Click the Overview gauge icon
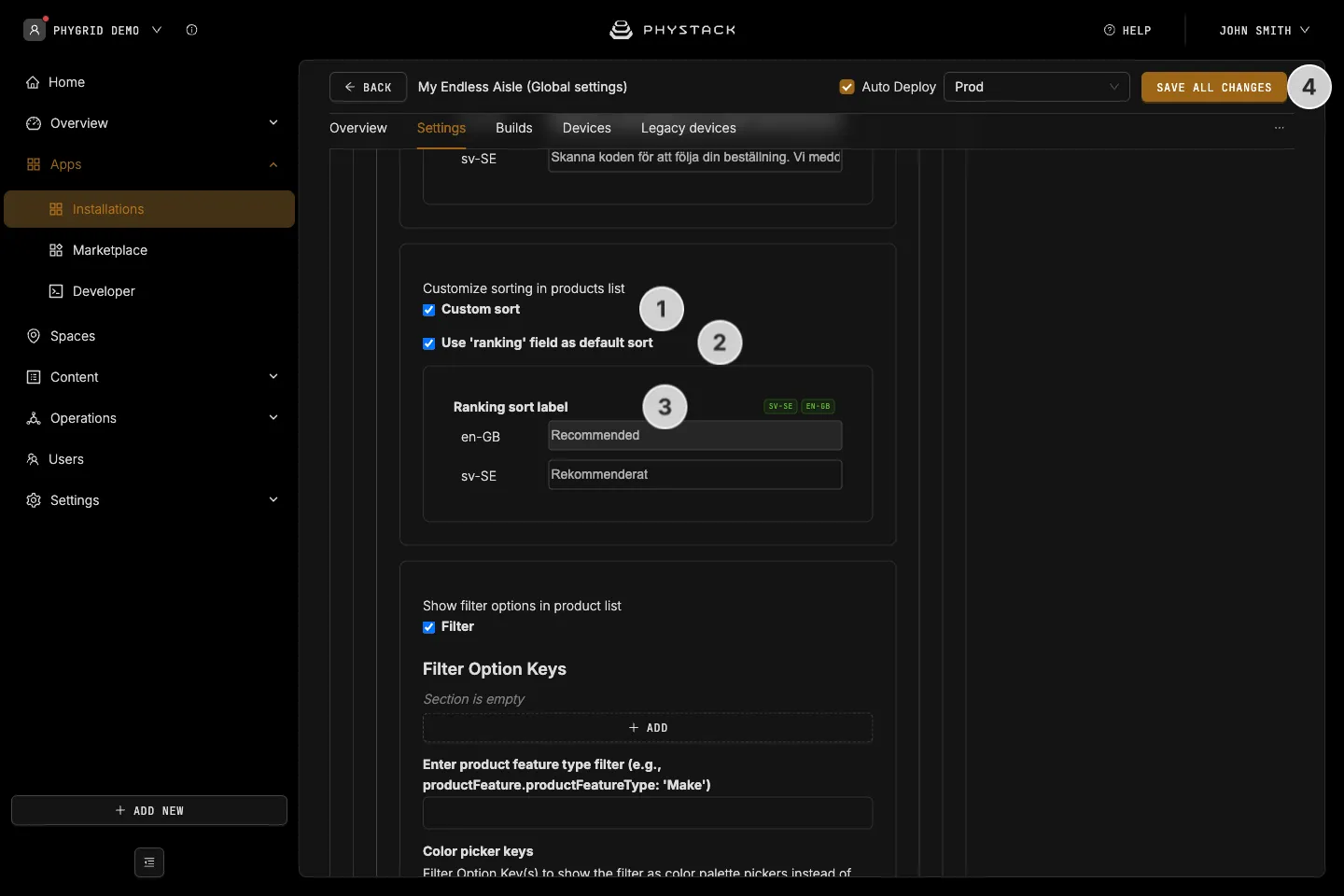1344x896 pixels. [34, 123]
